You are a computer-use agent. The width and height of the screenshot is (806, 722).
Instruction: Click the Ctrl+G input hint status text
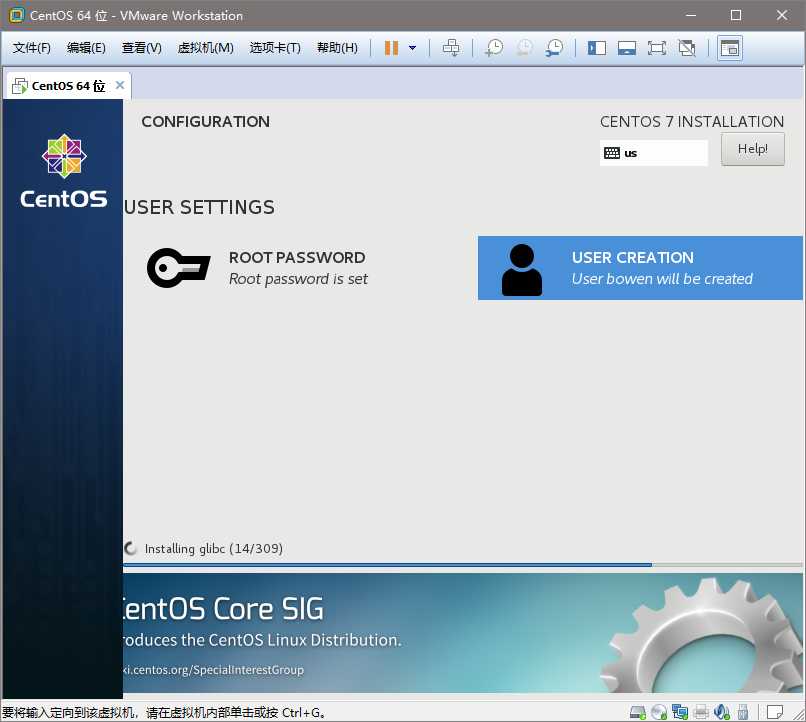(x=163, y=713)
